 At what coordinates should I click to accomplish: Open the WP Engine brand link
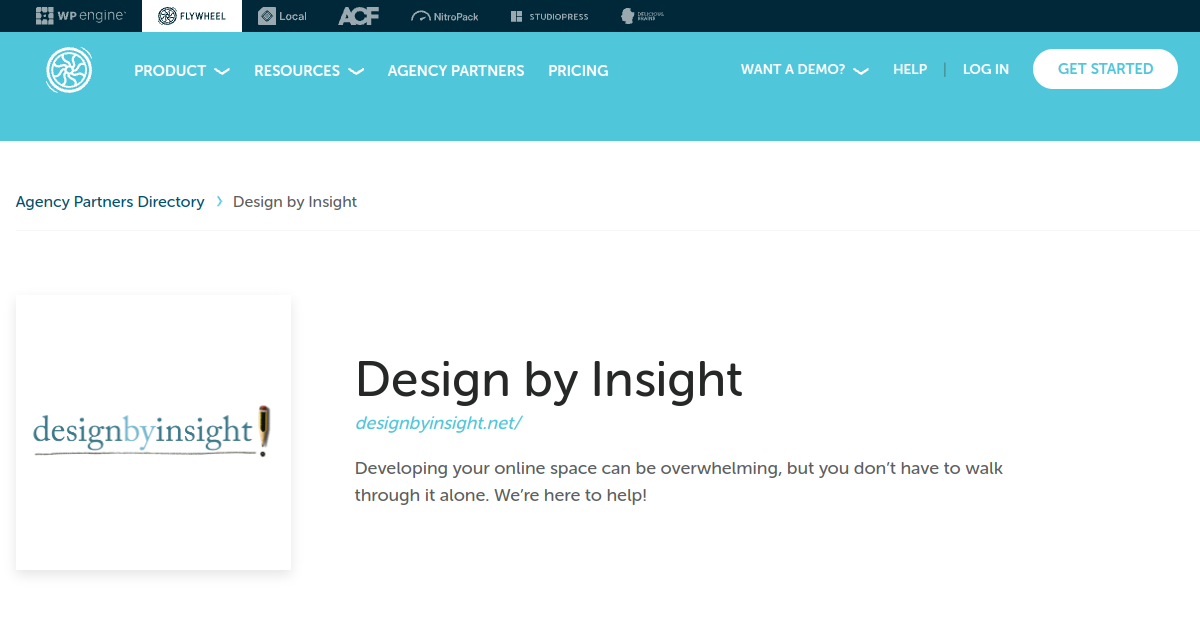click(81, 16)
